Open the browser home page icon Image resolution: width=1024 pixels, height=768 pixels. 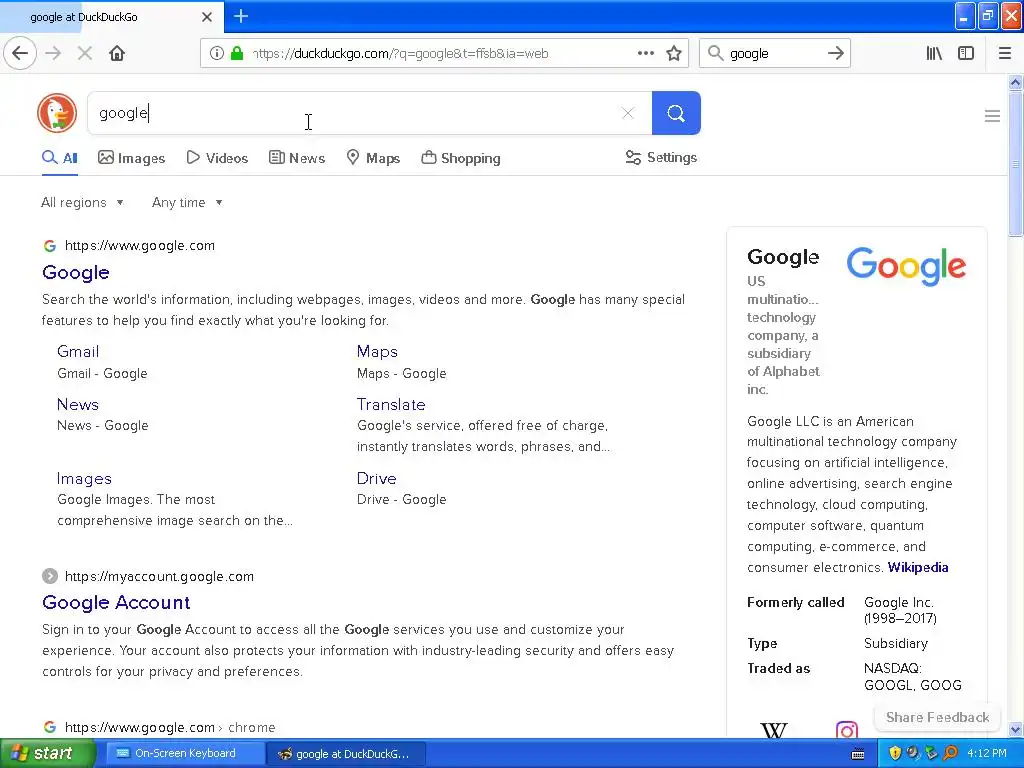pos(117,54)
